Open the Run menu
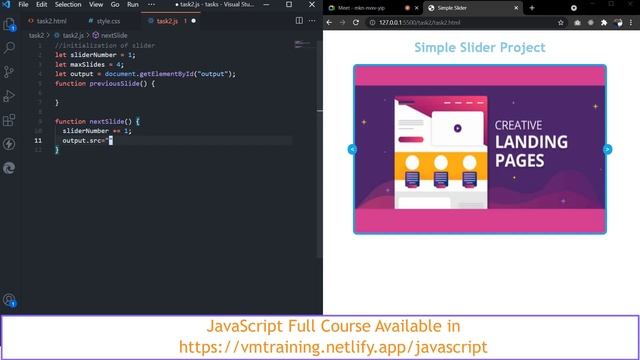Viewport: 640px width, 360px height. click(x=133, y=4)
